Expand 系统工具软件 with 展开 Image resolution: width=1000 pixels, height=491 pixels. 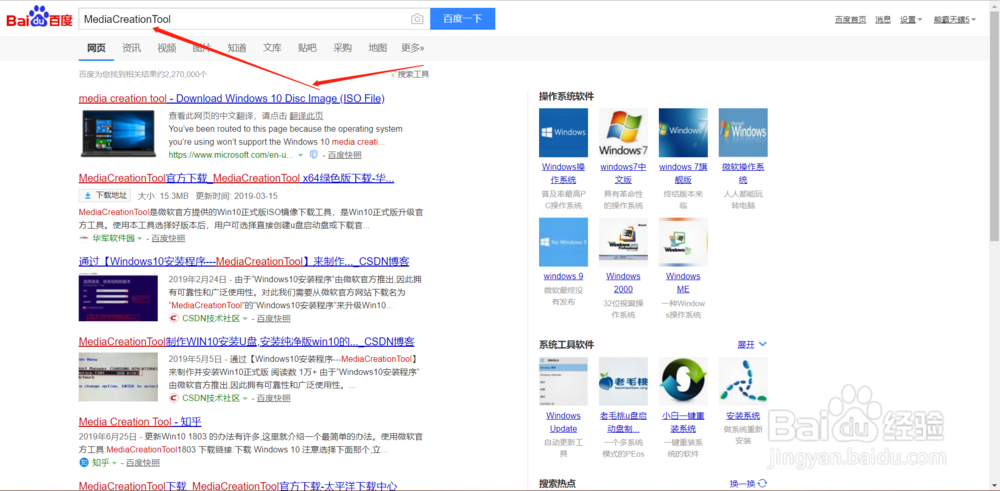(752, 344)
